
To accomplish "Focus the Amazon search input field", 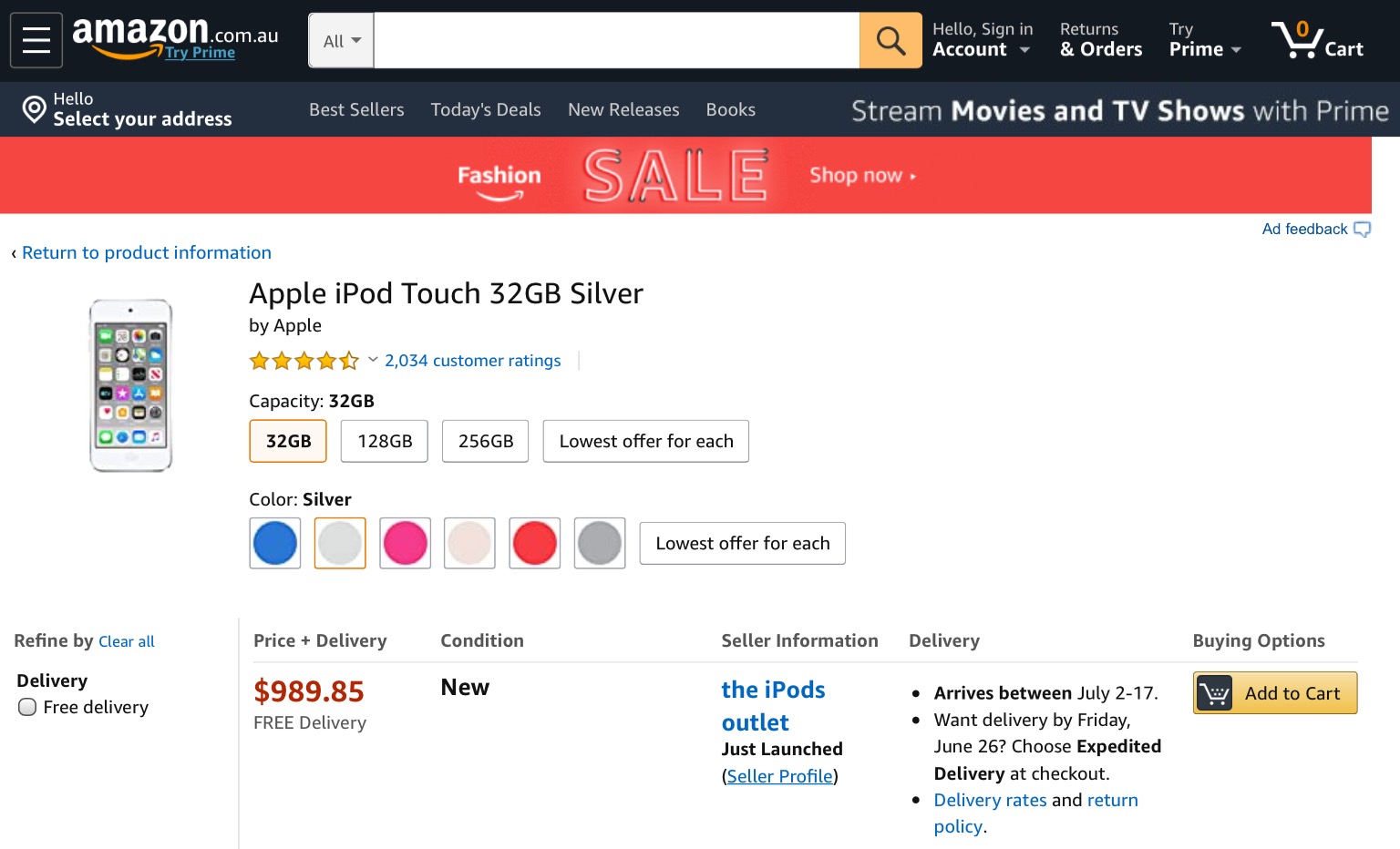I will 616,40.
